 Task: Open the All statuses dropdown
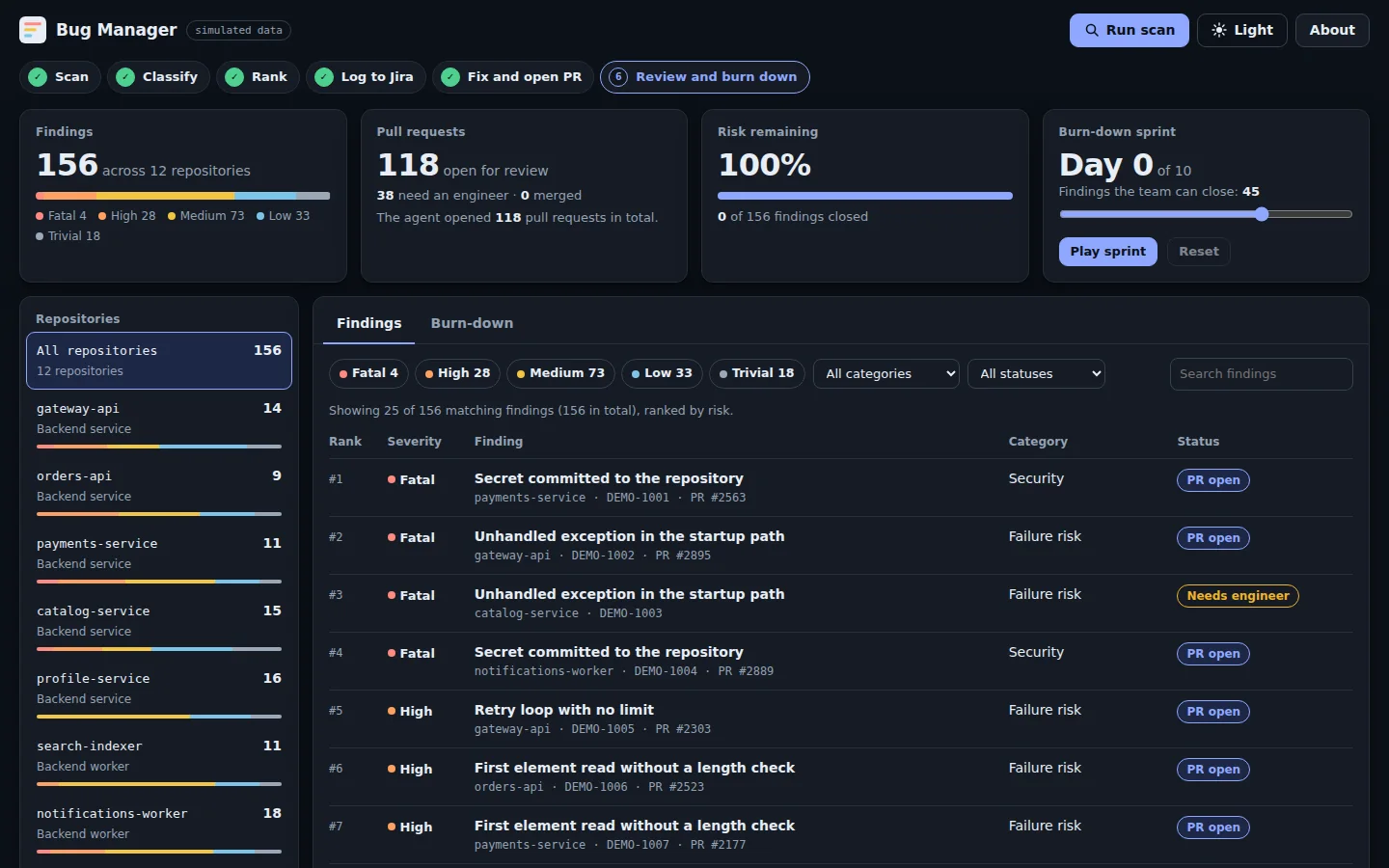pyautogui.click(x=1036, y=373)
